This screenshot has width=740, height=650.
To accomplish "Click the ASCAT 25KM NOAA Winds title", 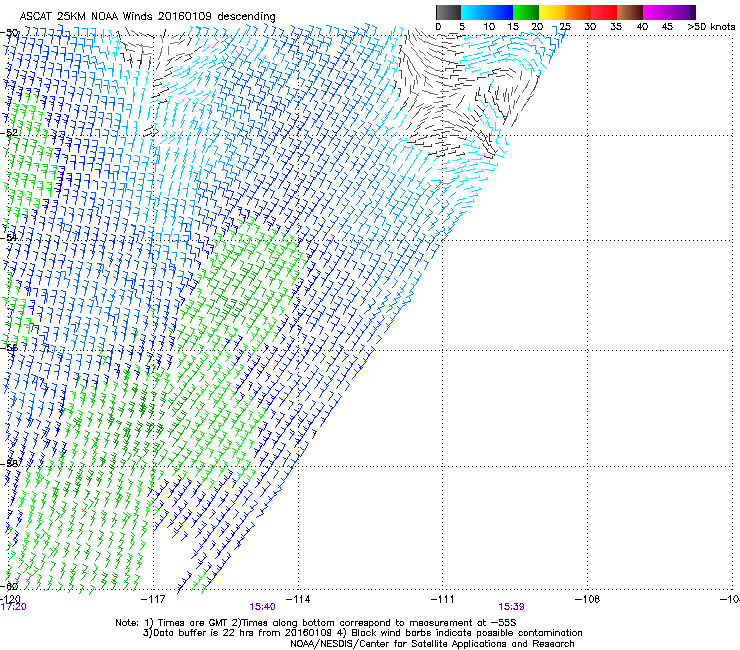I will (x=148, y=16).
